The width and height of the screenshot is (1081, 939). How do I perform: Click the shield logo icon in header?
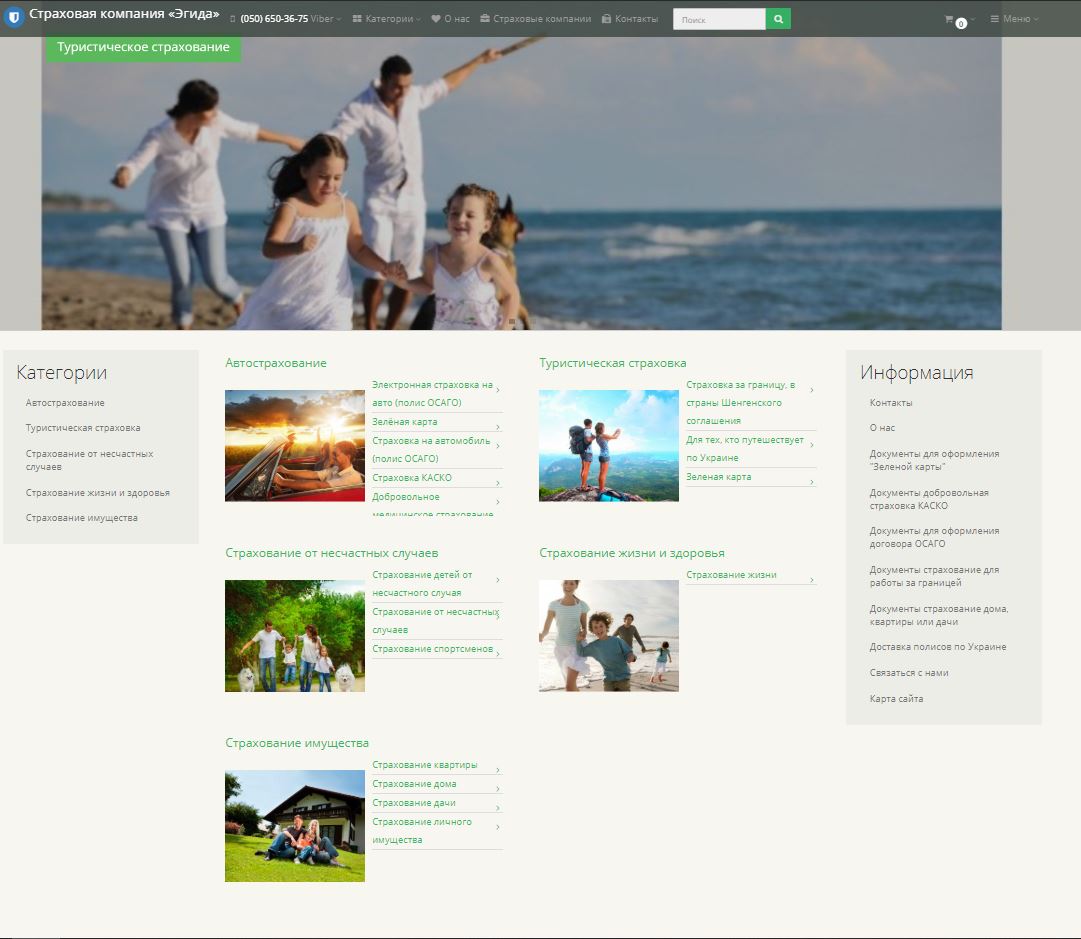pos(14,17)
